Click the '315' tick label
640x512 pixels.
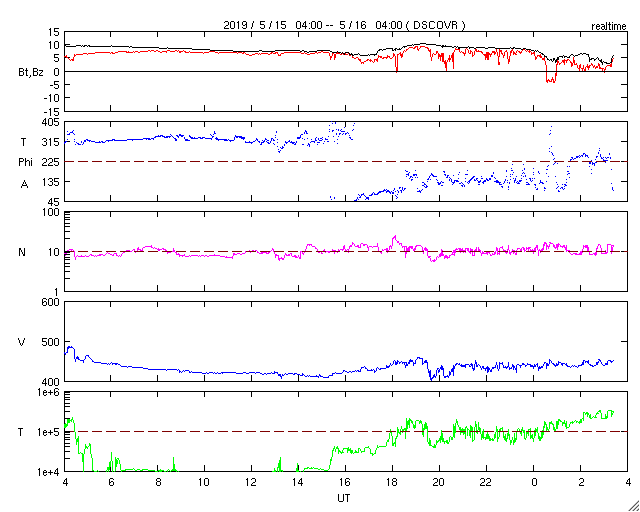click(x=51, y=142)
